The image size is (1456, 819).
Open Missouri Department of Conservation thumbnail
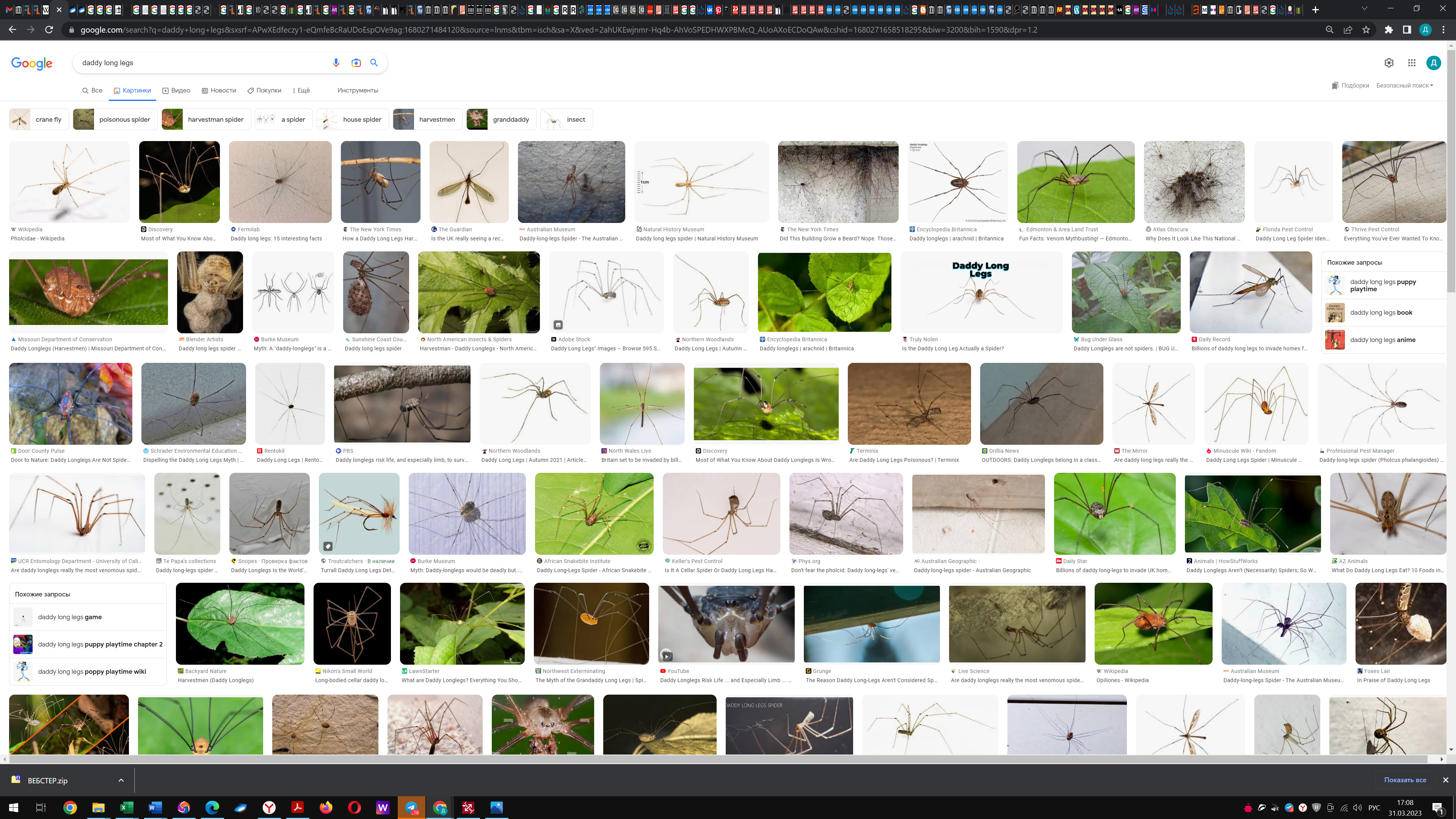click(88, 292)
